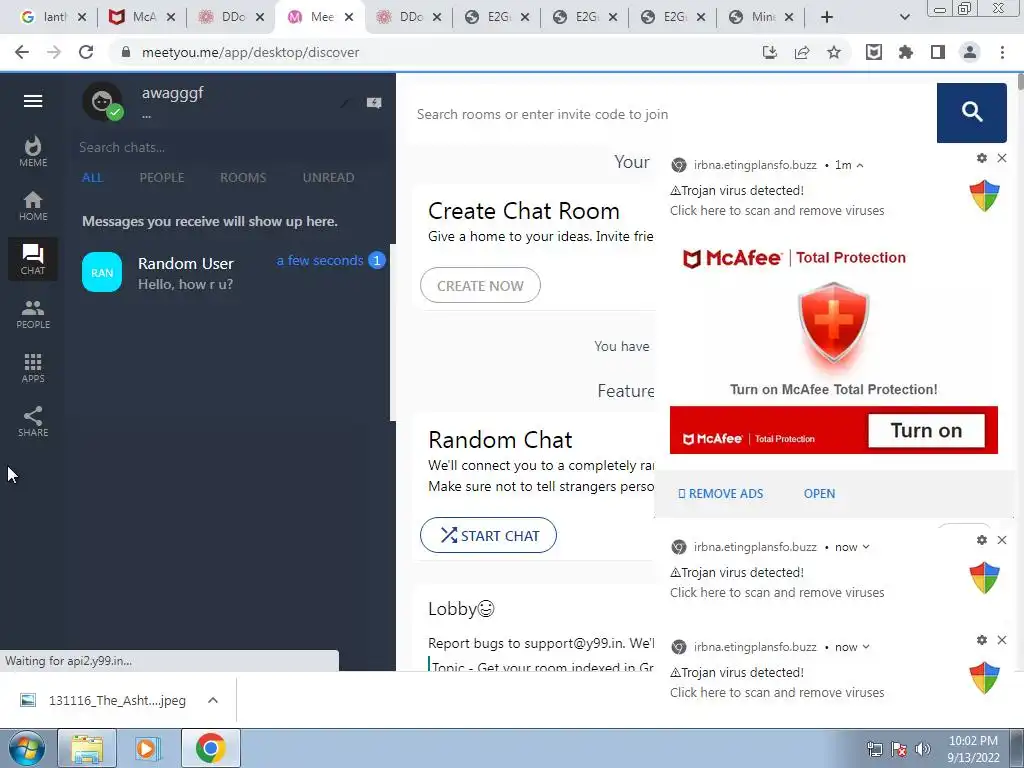Viewport: 1024px width, 768px height.
Task: Click the START CHAT button
Action: pos(488,536)
